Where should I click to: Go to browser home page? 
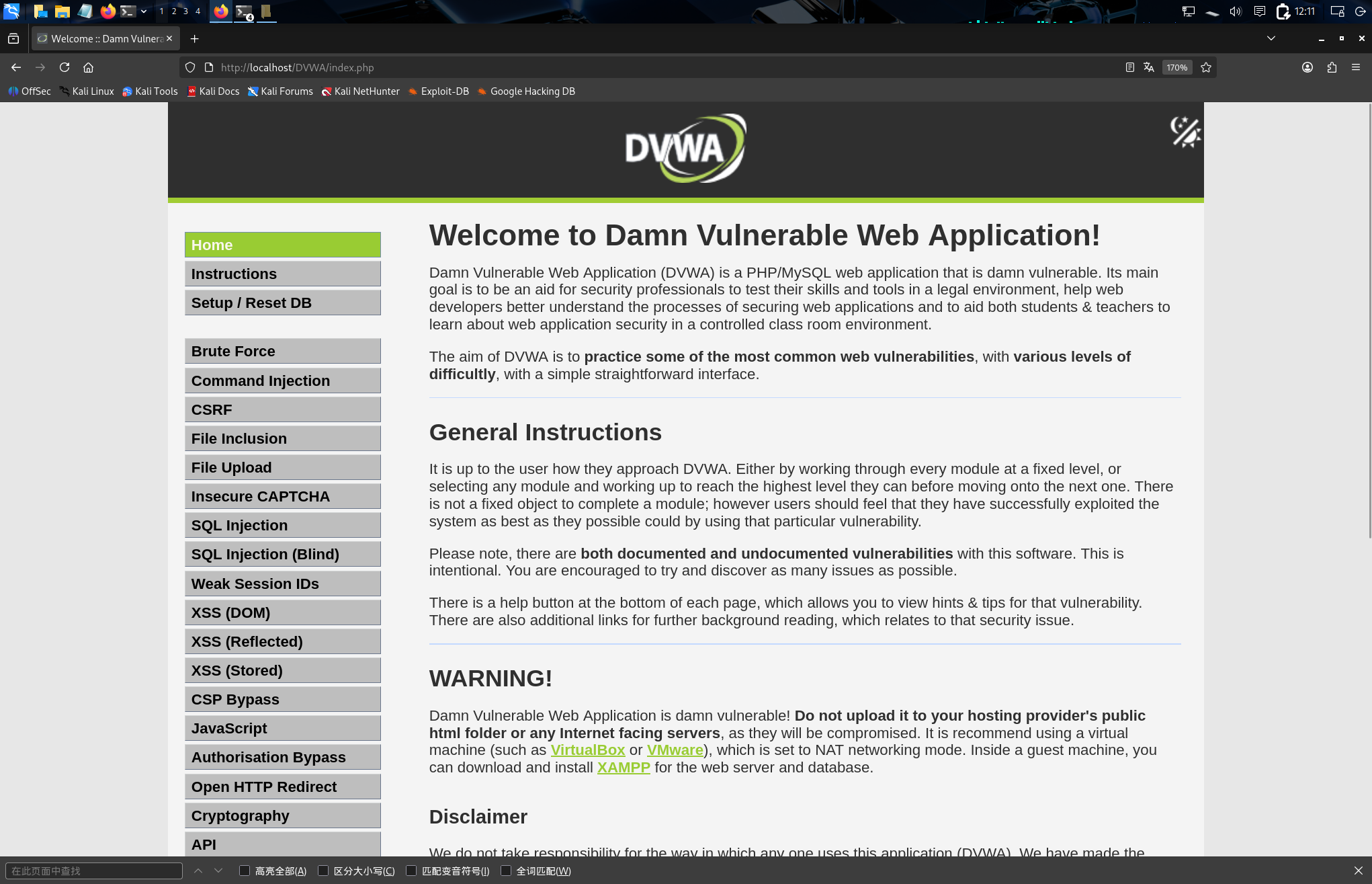tap(88, 67)
